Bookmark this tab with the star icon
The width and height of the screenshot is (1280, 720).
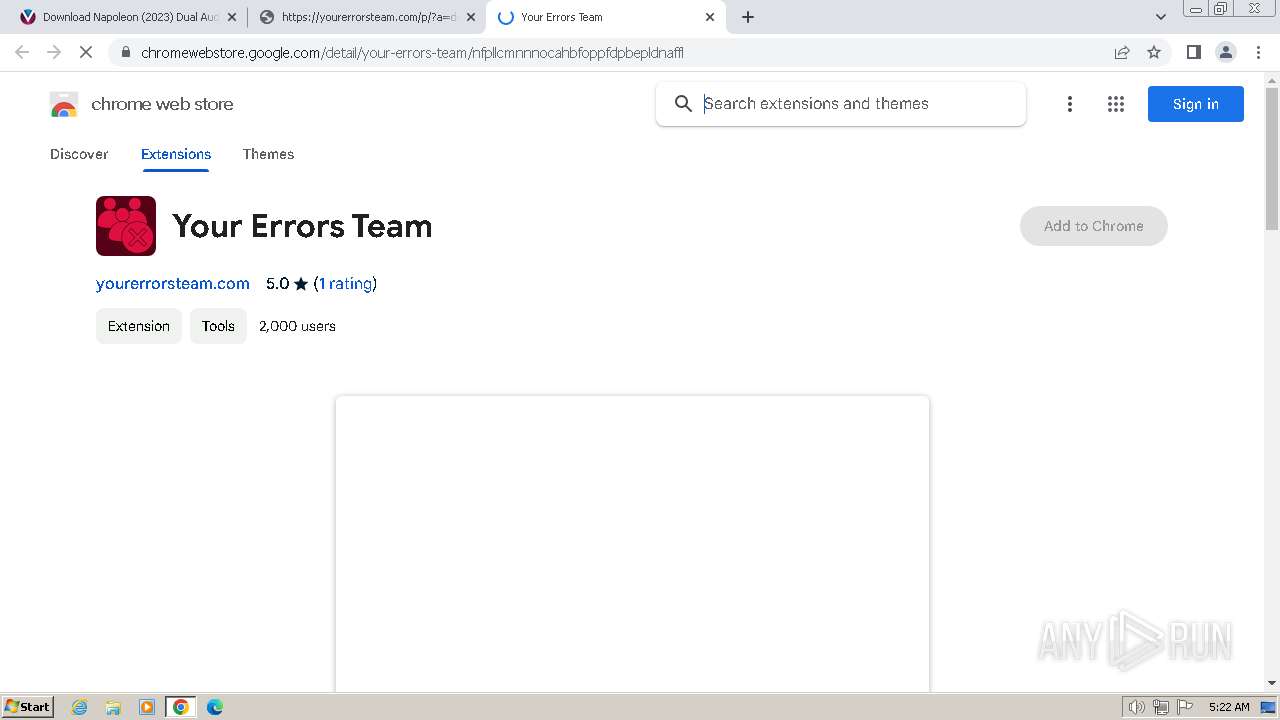pos(1154,52)
